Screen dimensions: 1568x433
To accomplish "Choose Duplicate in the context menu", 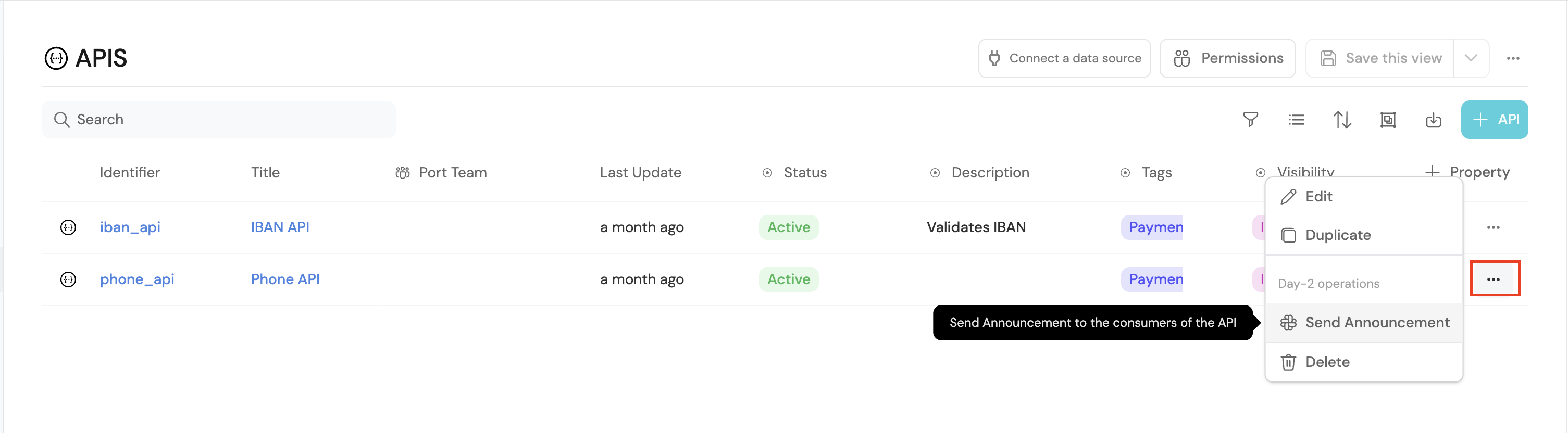I will [x=1337, y=235].
